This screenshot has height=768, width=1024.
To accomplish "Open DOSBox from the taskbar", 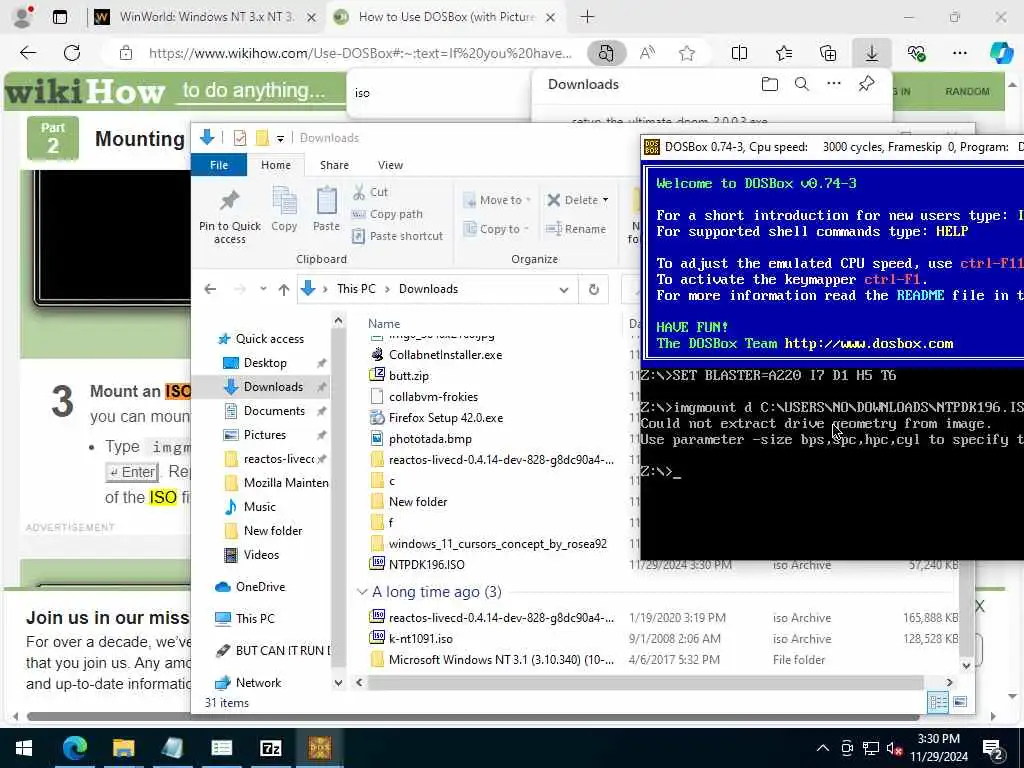I will tap(319, 748).
